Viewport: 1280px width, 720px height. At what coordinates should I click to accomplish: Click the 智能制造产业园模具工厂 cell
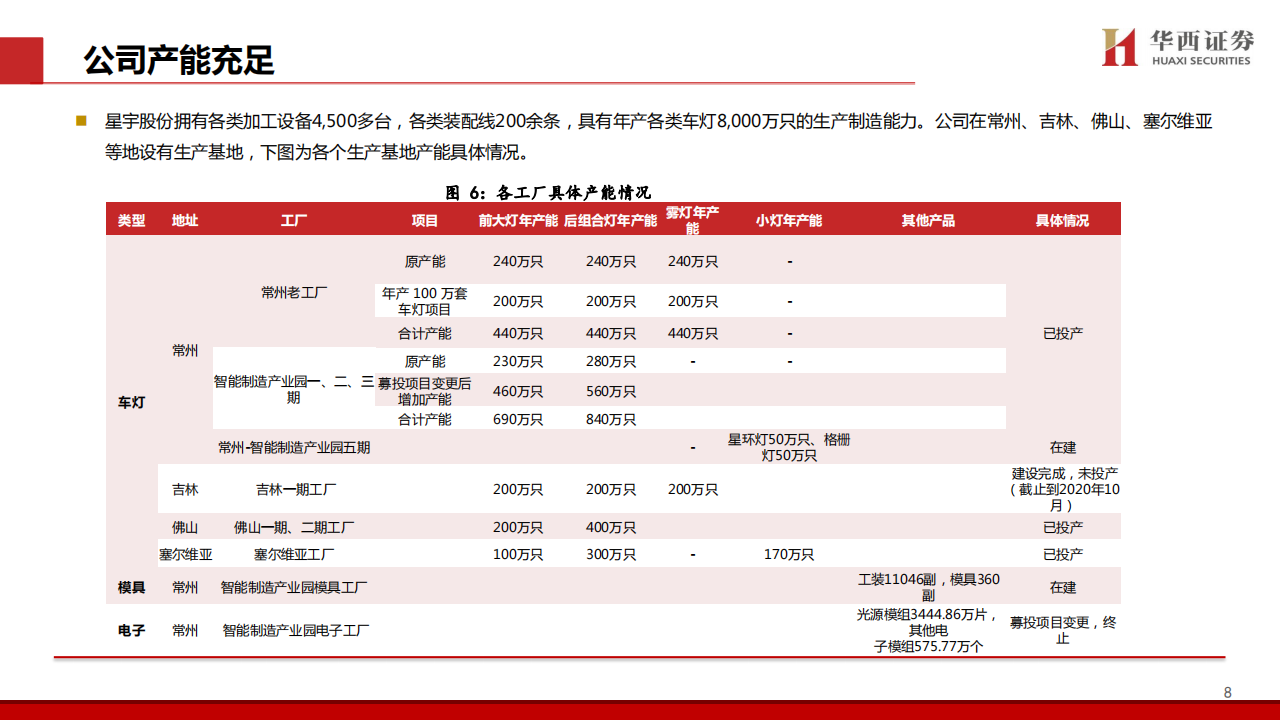tap(294, 587)
